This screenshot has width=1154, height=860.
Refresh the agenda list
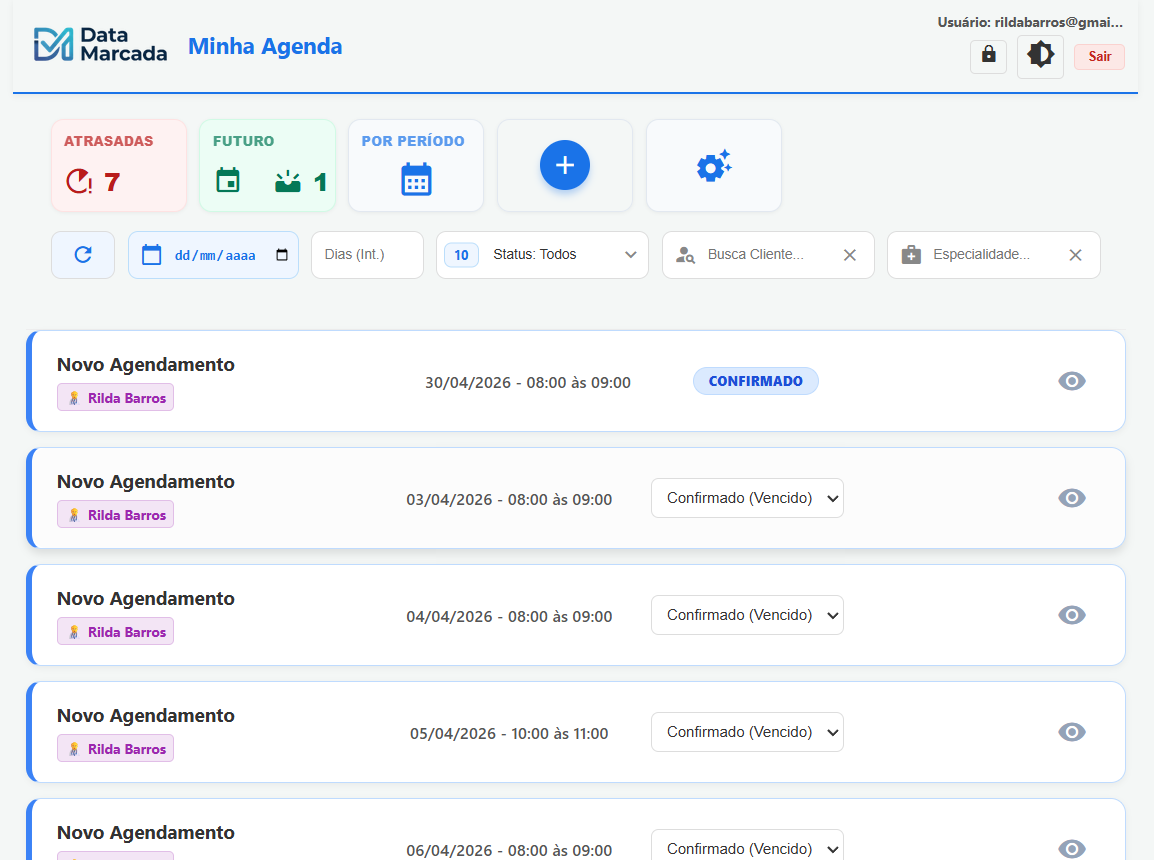[x=83, y=254]
